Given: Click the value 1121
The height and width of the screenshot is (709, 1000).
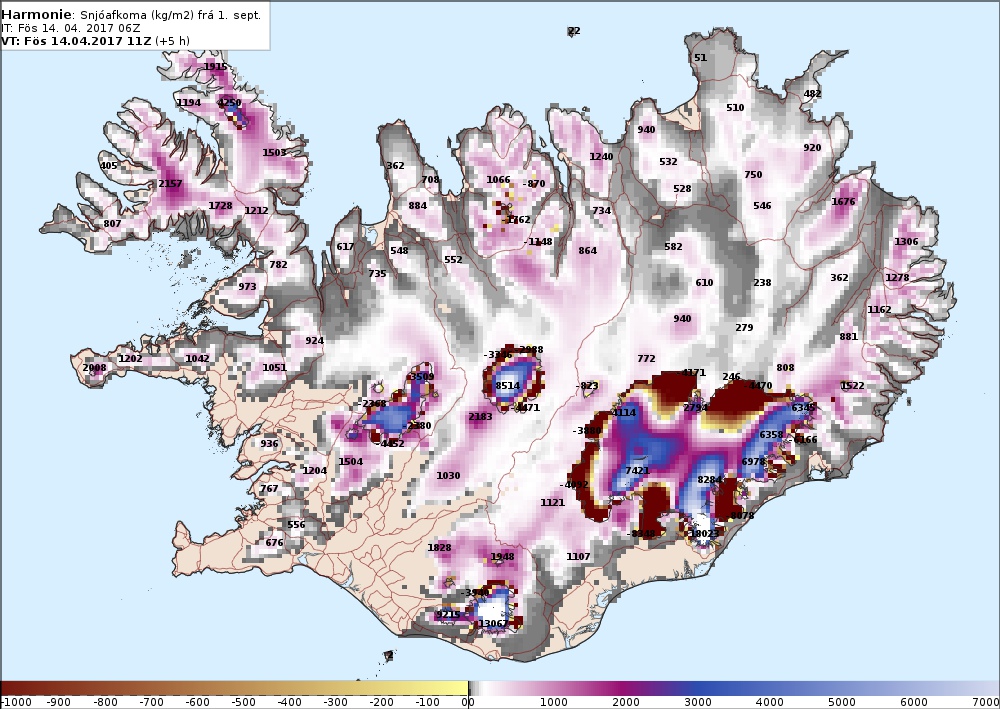Looking at the screenshot, I should click(552, 502).
